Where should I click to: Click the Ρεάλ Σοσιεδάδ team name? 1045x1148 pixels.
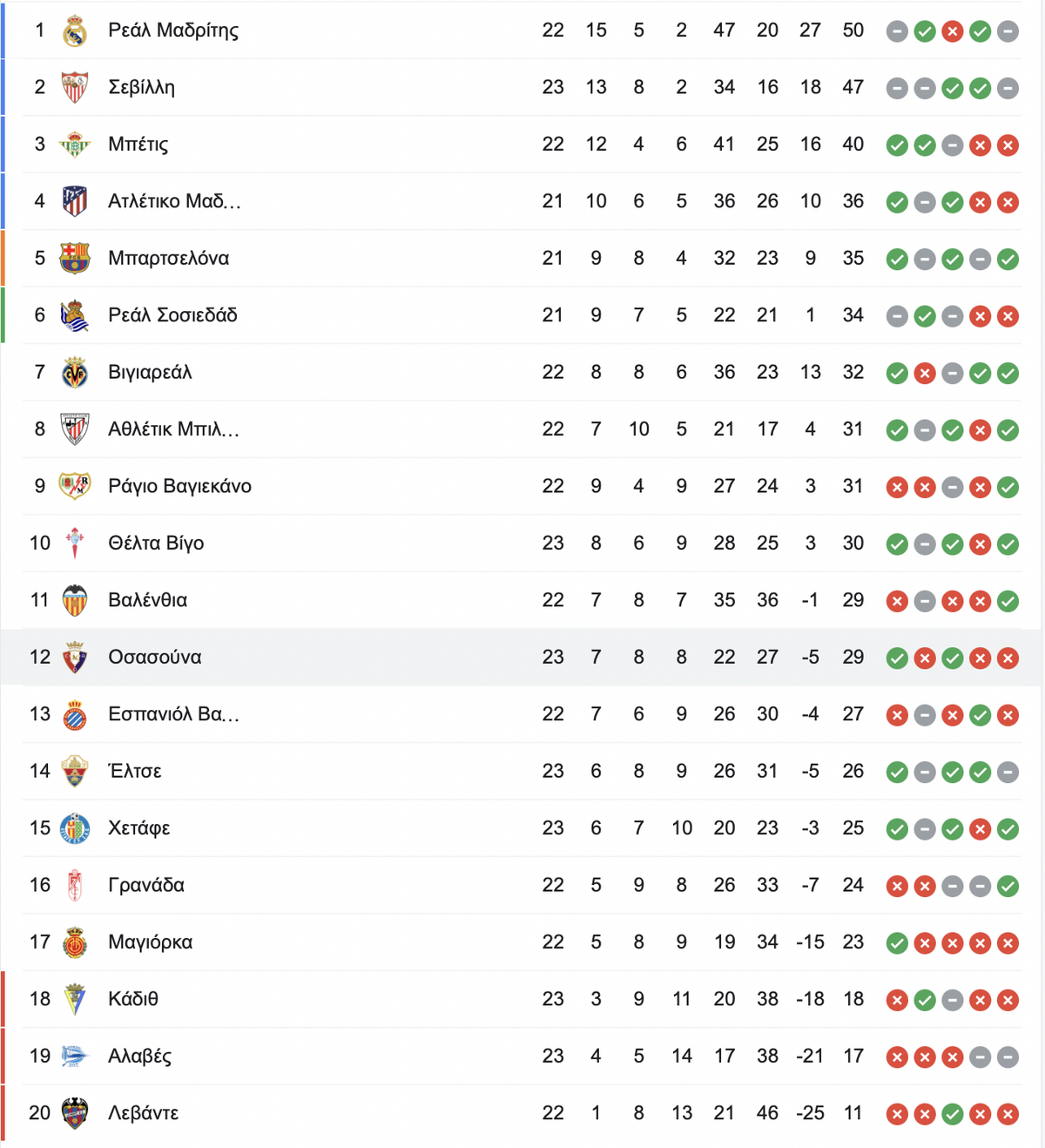(x=172, y=315)
